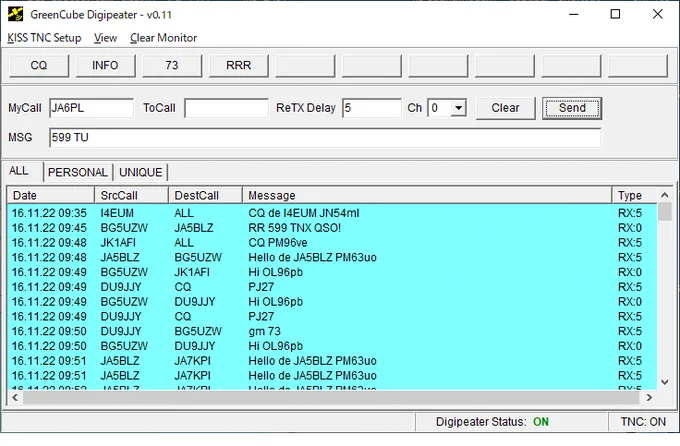Screen dimensions: 680x446
Task: Click the vertical scrollbar up arrow
Action: click(x=664, y=195)
